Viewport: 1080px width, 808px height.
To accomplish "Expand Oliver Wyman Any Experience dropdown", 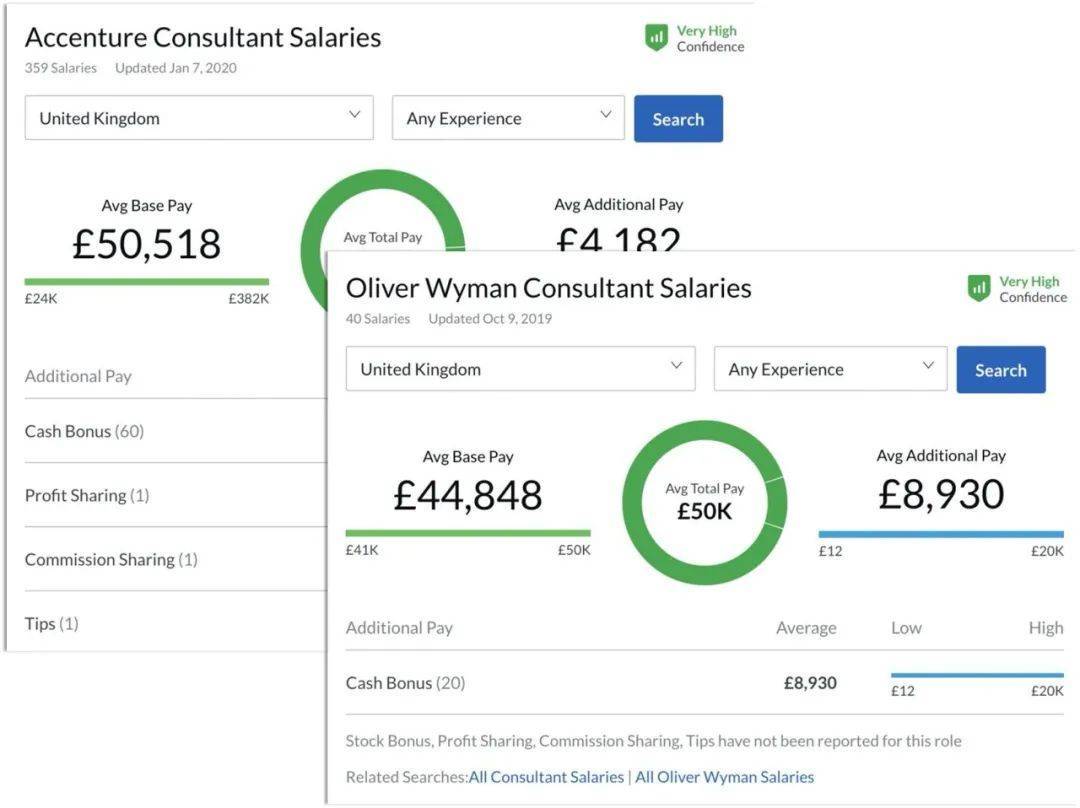I will 830,369.
